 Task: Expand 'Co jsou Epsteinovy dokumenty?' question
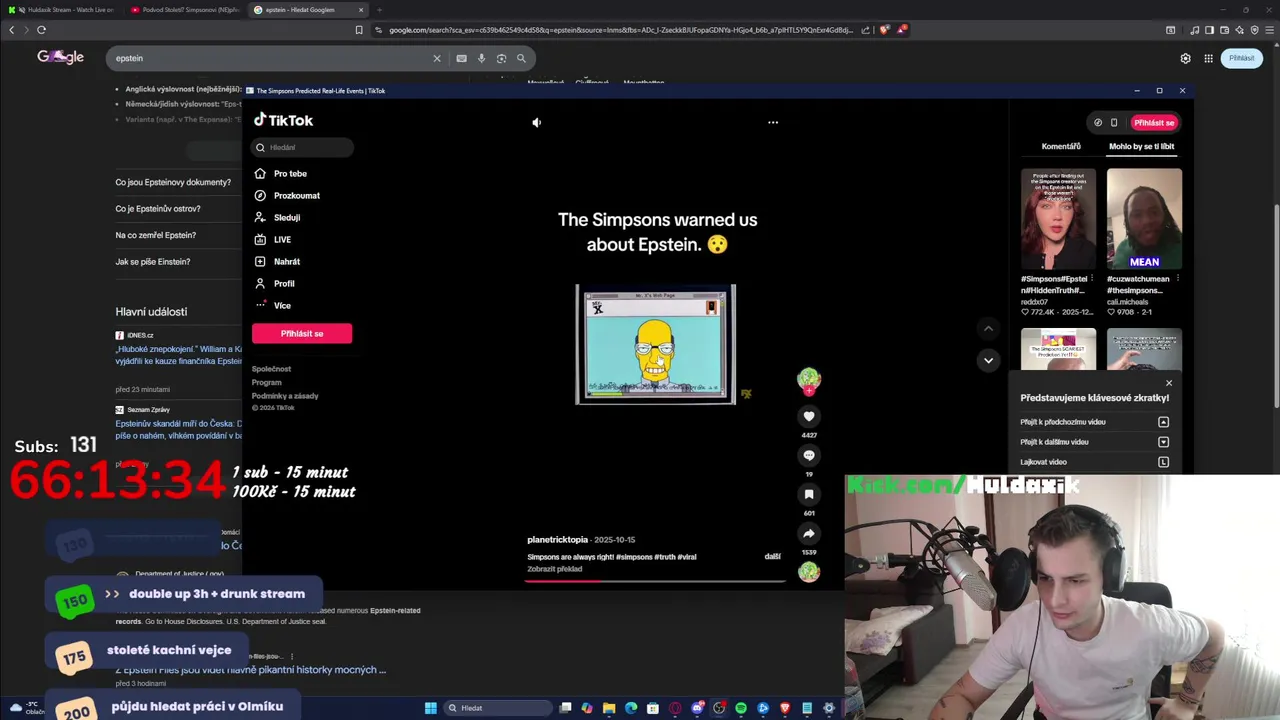point(173,182)
